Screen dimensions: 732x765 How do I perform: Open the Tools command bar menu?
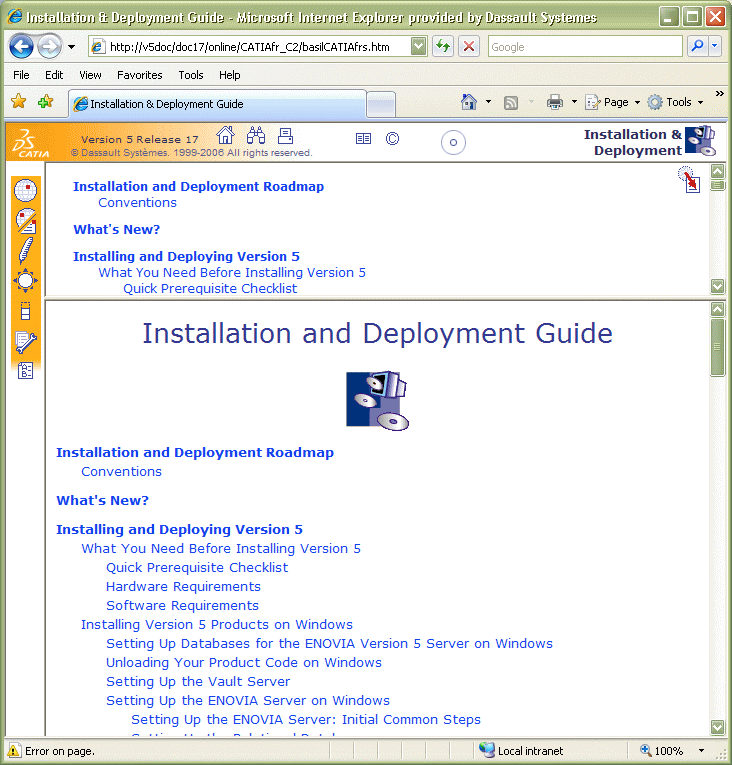coord(675,102)
